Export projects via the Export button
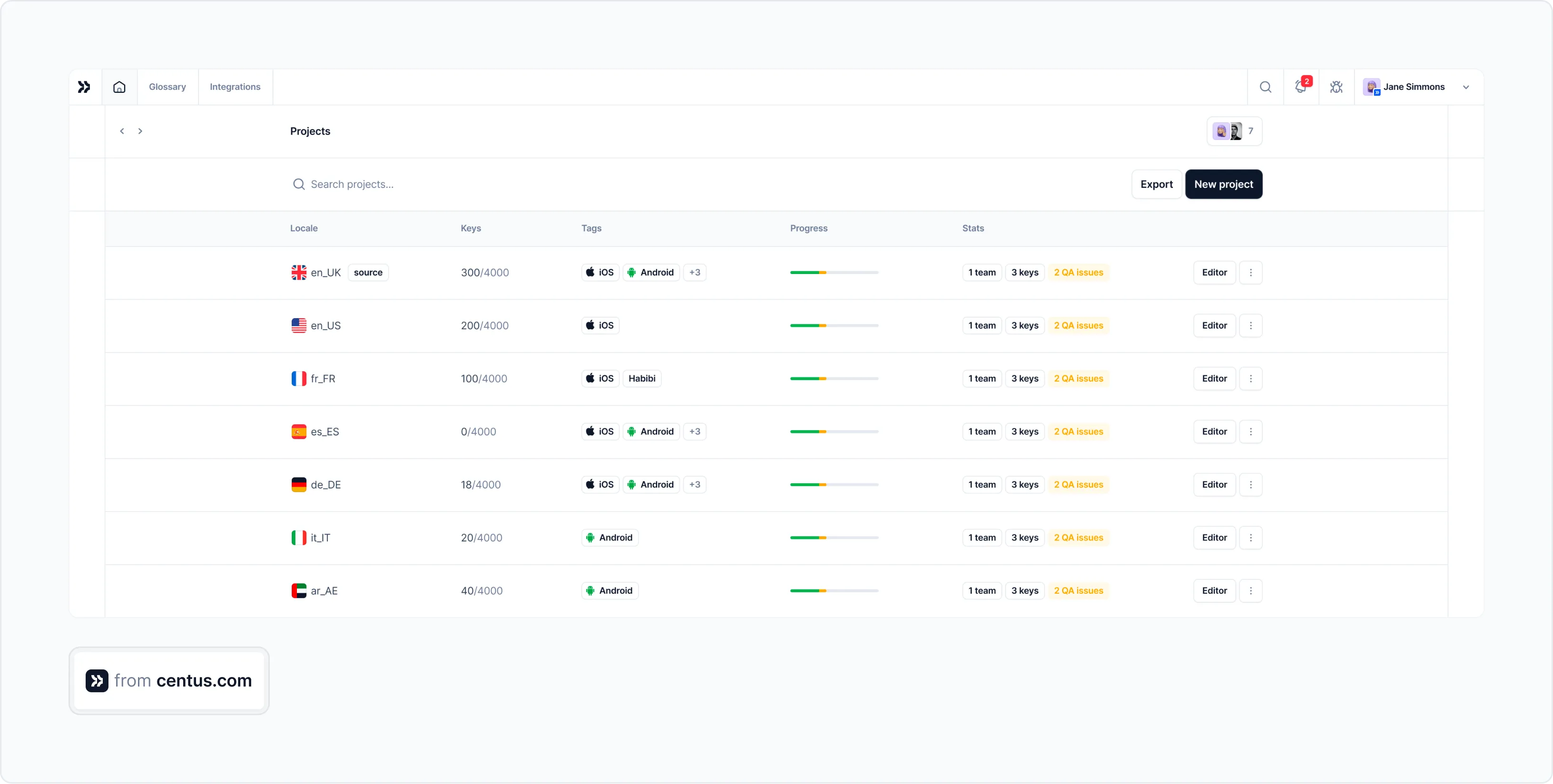Image resolution: width=1553 pixels, height=784 pixels. click(1156, 184)
